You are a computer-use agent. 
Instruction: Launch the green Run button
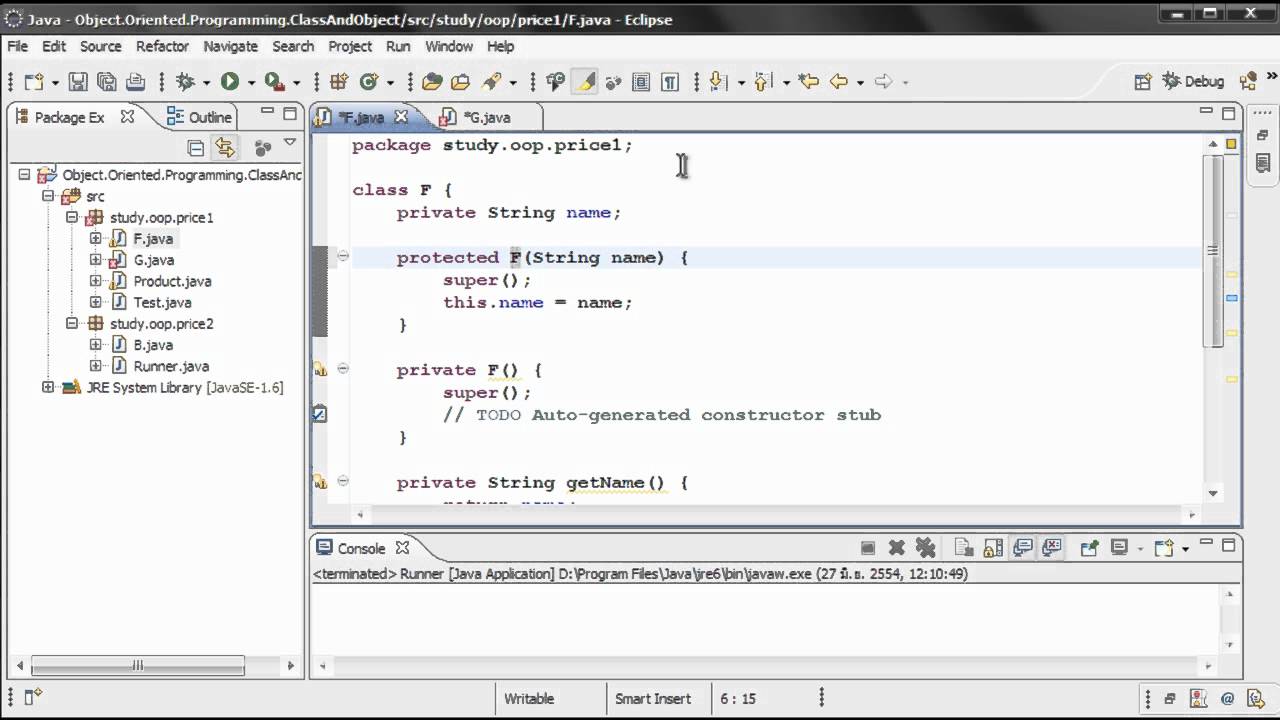[x=230, y=82]
